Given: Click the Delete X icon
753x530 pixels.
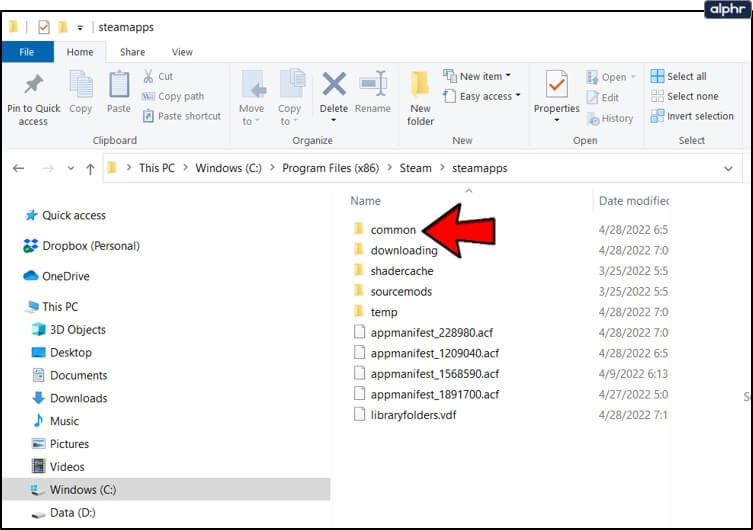Looking at the screenshot, I should pyautogui.click(x=334, y=84).
